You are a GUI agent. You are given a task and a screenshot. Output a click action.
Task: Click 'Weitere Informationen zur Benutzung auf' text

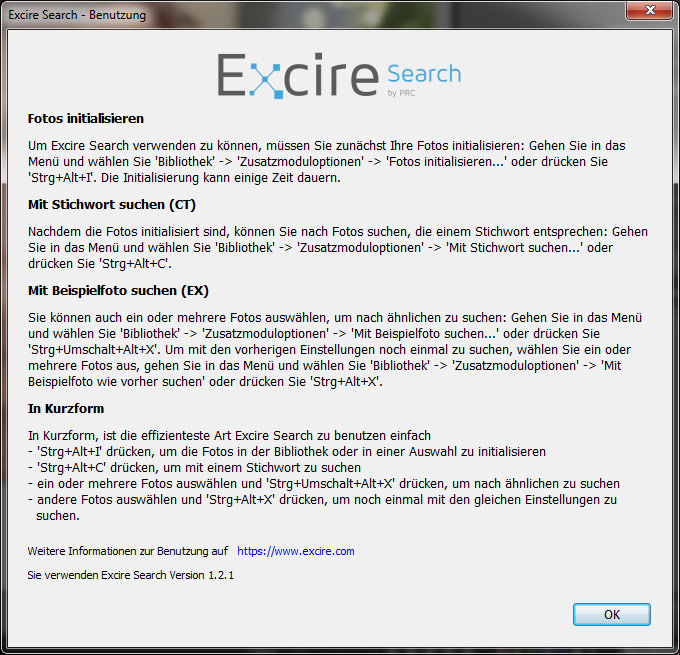(x=128, y=551)
